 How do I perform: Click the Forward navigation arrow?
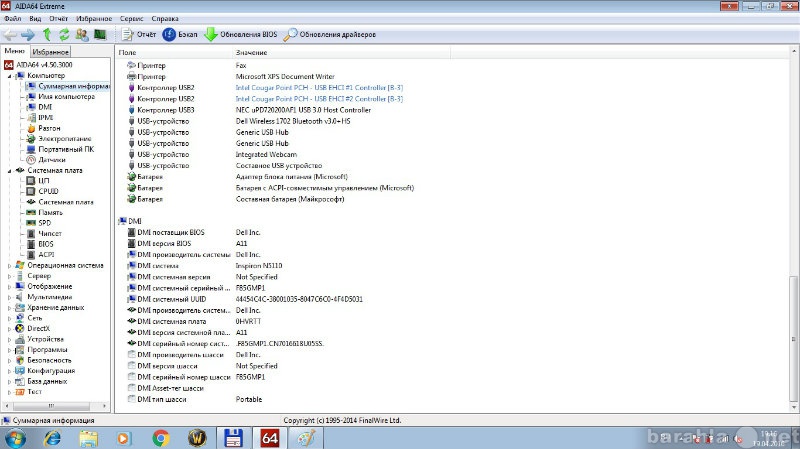[x=28, y=35]
